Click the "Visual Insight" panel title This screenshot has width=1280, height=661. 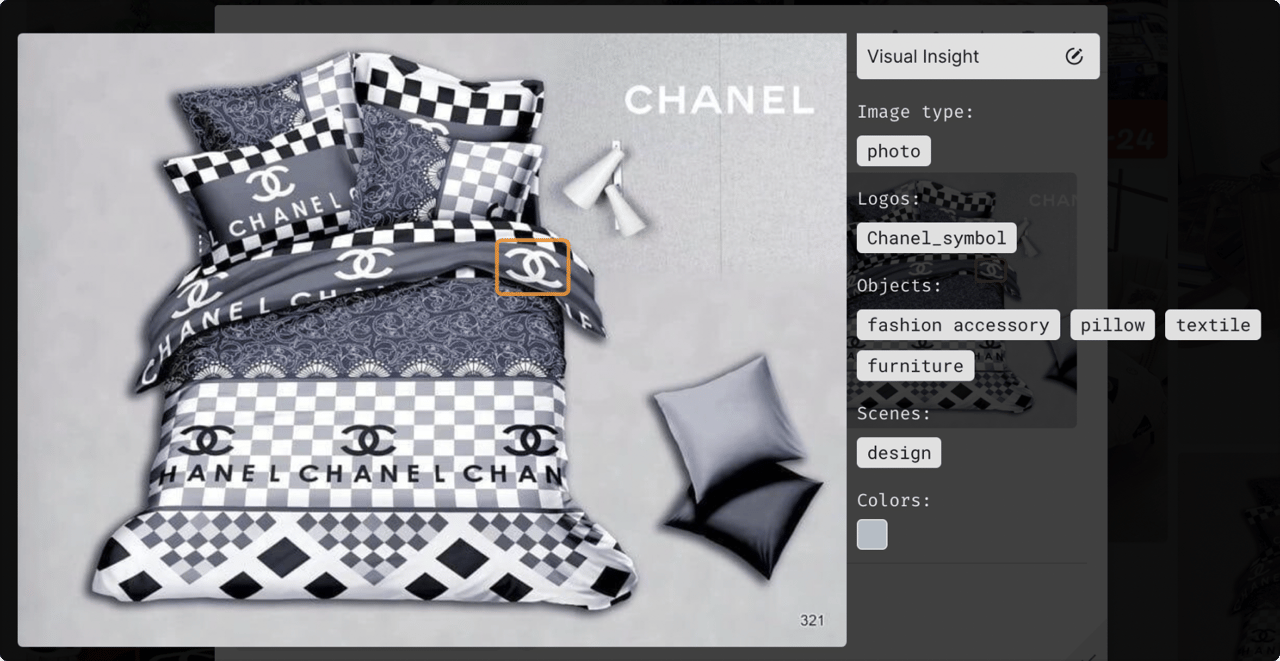tap(922, 56)
